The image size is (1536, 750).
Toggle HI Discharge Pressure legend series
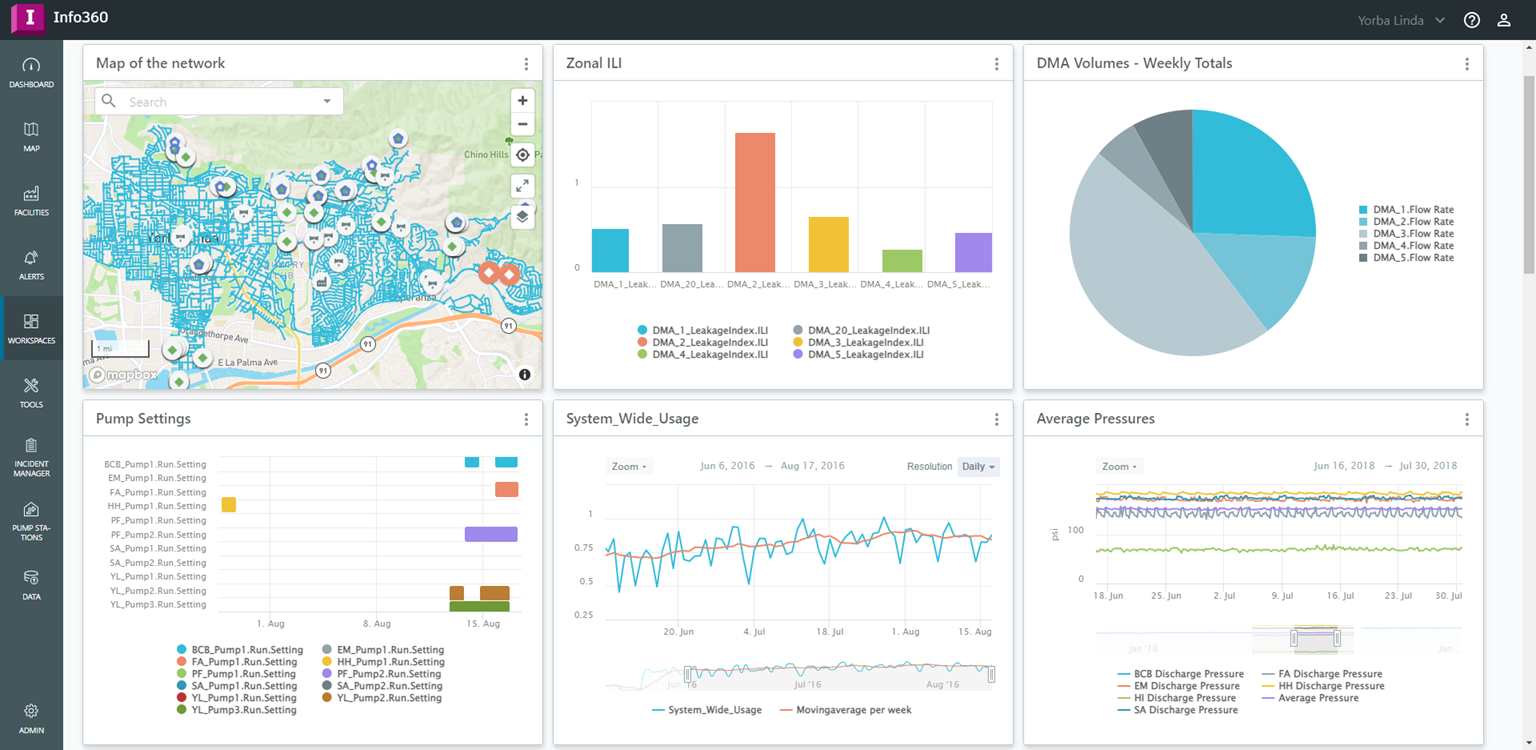point(1179,698)
